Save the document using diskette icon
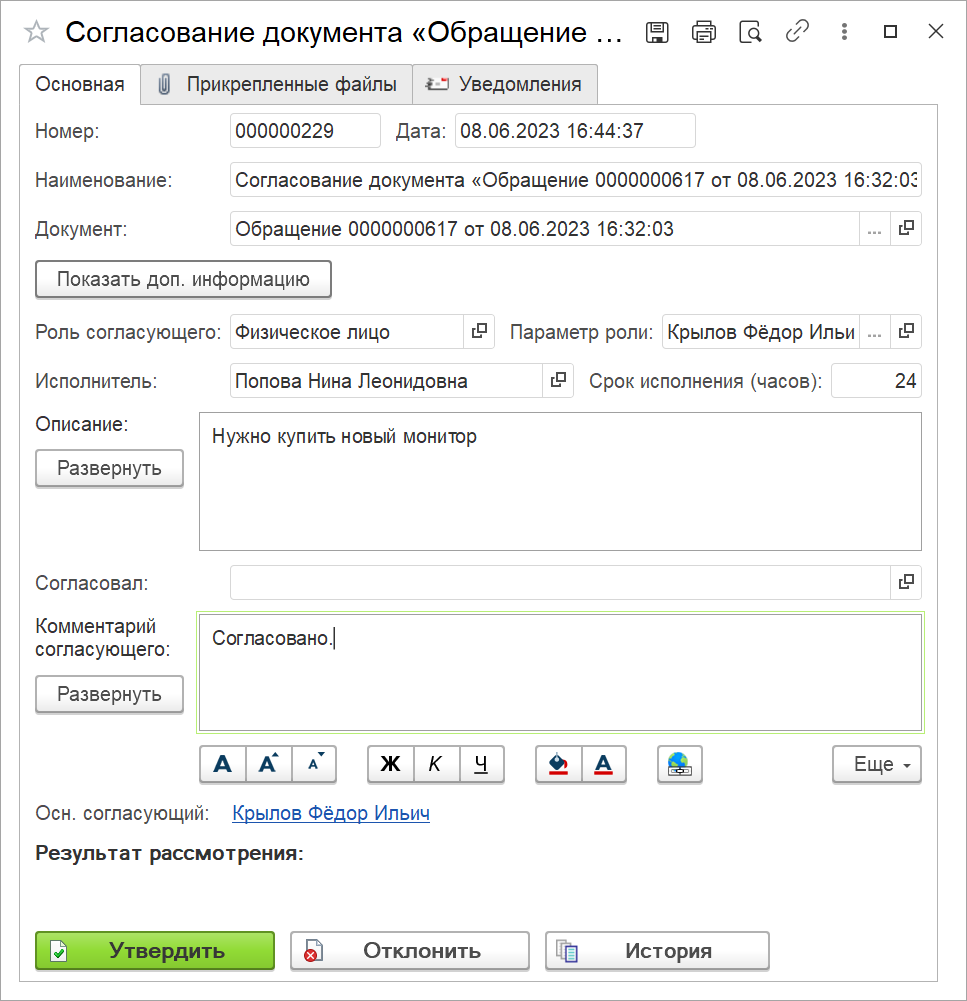This screenshot has height=1001, width=967. [657, 32]
